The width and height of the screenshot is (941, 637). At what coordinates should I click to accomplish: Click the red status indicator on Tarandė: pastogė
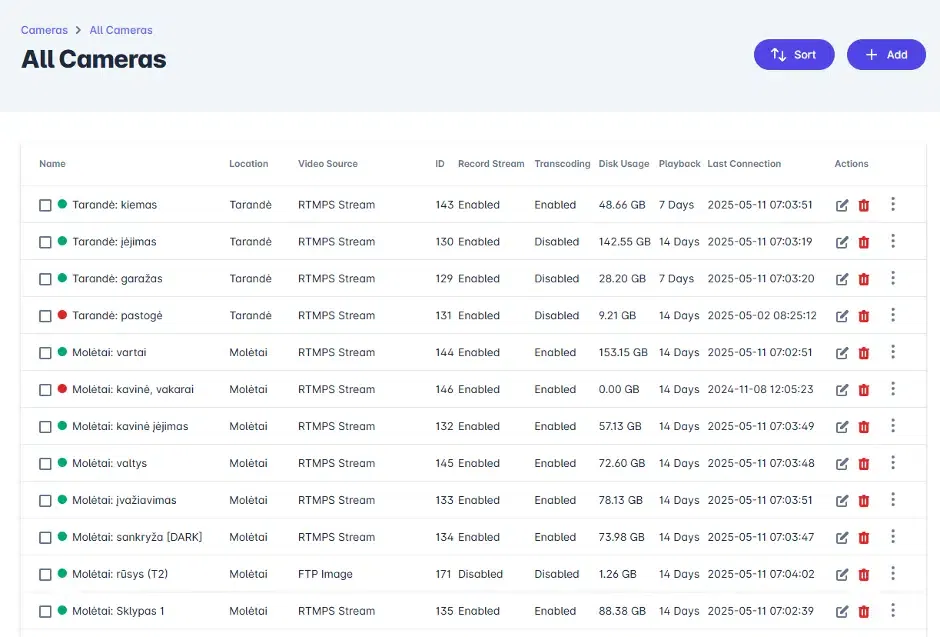tap(61, 316)
